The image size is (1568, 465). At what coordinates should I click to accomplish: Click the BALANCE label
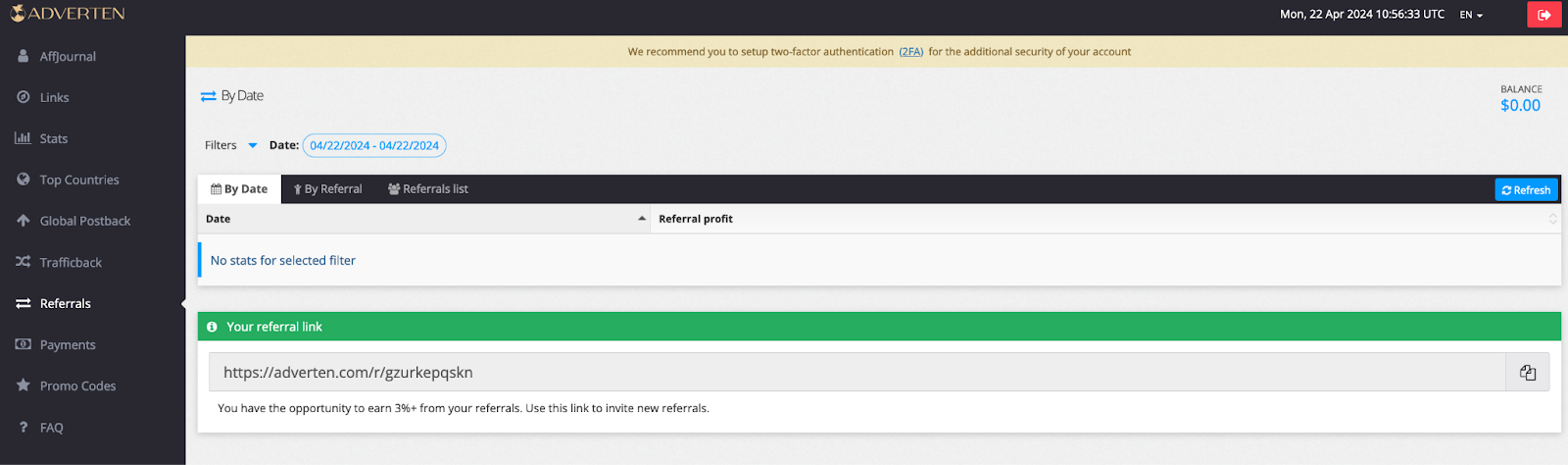point(1521,89)
